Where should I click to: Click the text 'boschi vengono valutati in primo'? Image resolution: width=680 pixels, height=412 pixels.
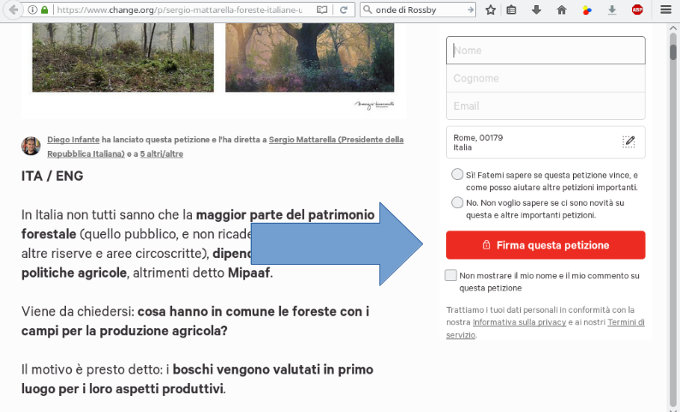pos(273,369)
